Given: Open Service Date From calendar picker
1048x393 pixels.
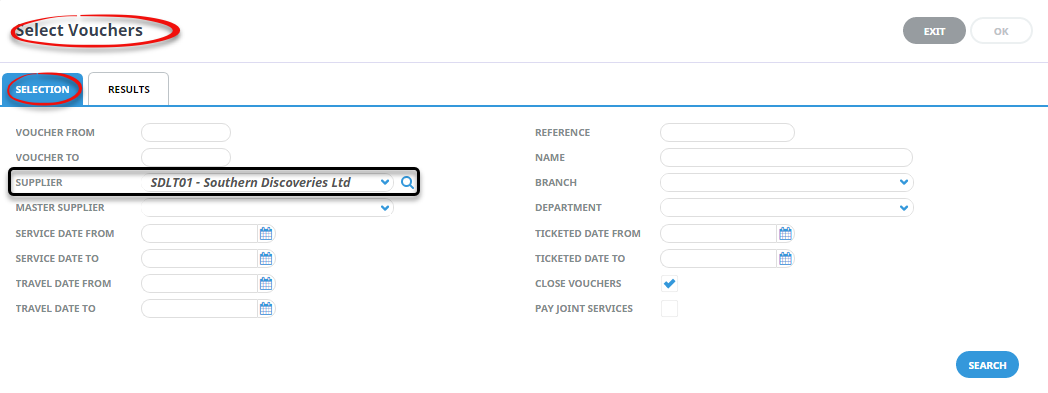Looking at the screenshot, I should coord(266,233).
